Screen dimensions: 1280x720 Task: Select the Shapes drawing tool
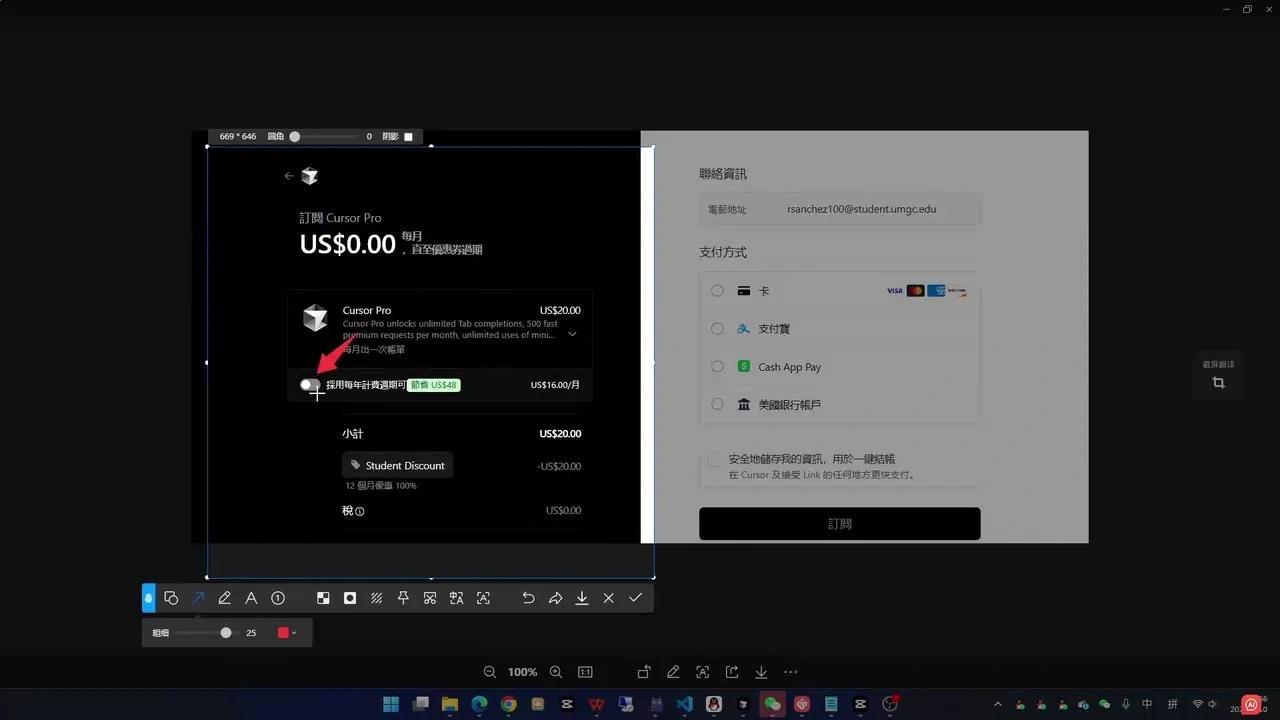171,597
